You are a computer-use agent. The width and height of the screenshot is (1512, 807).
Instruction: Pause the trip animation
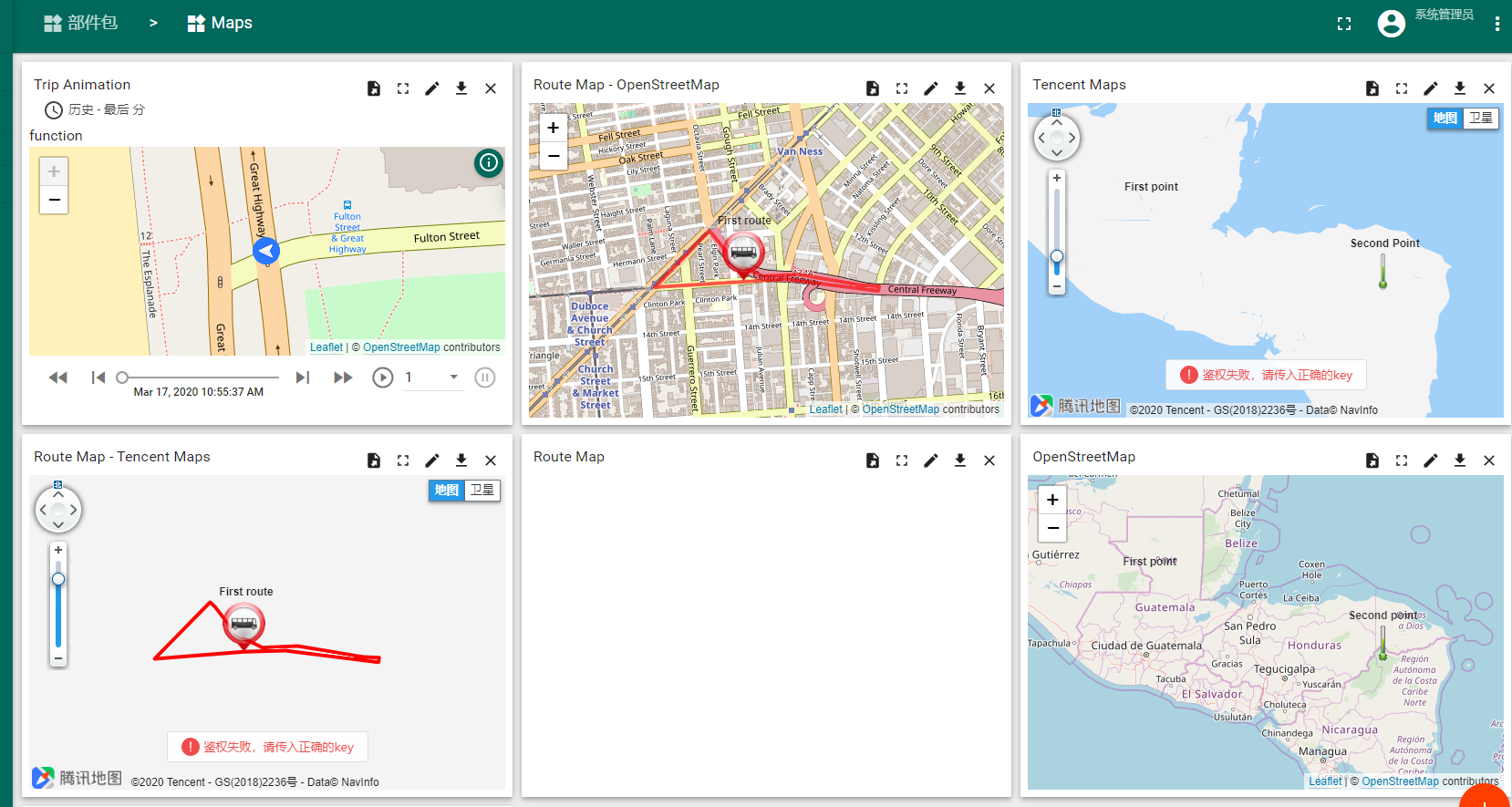click(485, 378)
